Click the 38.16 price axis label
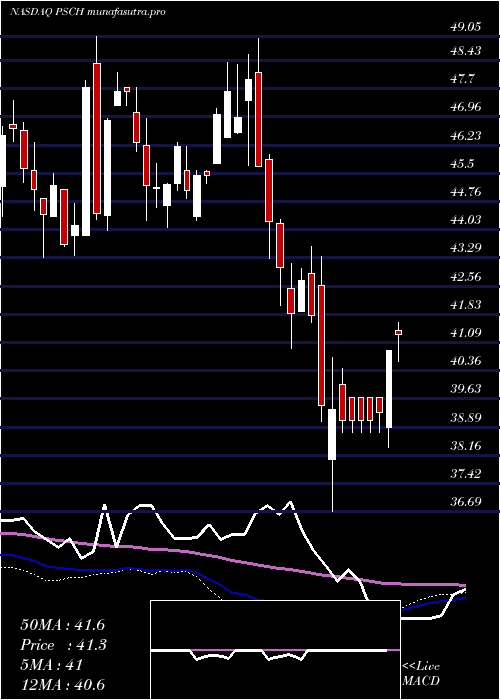Image resolution: width=500 pixels, height=700 pixels. pos(465,446)
